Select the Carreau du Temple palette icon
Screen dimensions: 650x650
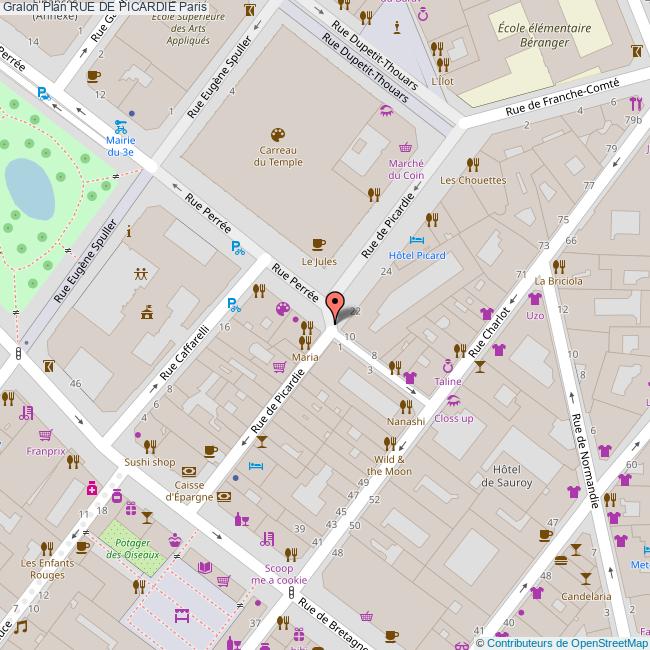pyautogui.click(x=277, y=135)
